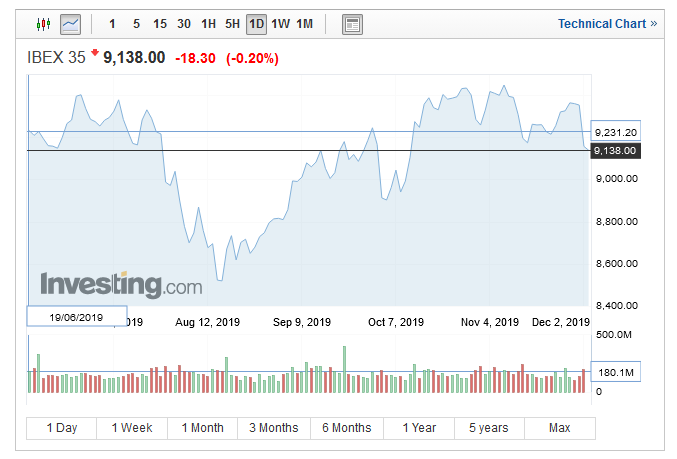Select the area line chart icon
Image resolution: width=677 pixels, height=459 pixels.
pyautogui.click(x=70, y=24)
